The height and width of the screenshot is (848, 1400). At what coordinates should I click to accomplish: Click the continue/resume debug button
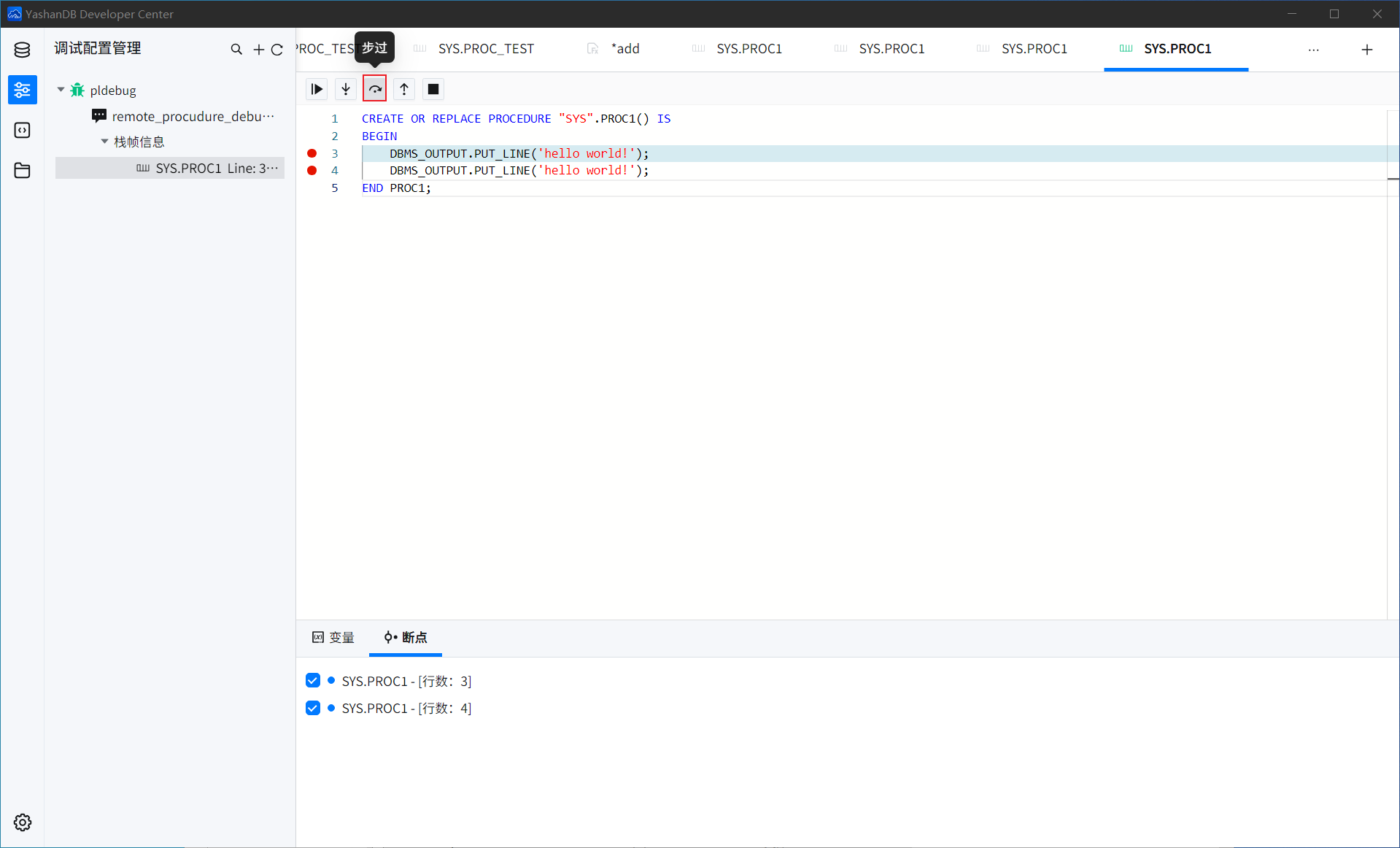tap(317, 89)
